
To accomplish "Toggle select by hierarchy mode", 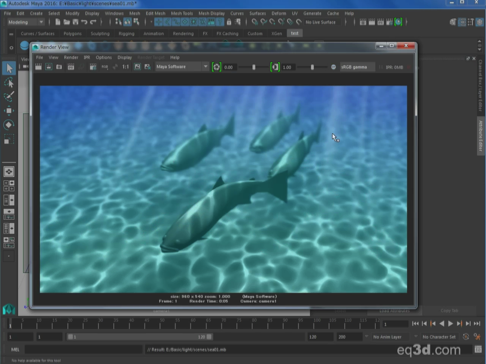I will (x=118, y=22).
